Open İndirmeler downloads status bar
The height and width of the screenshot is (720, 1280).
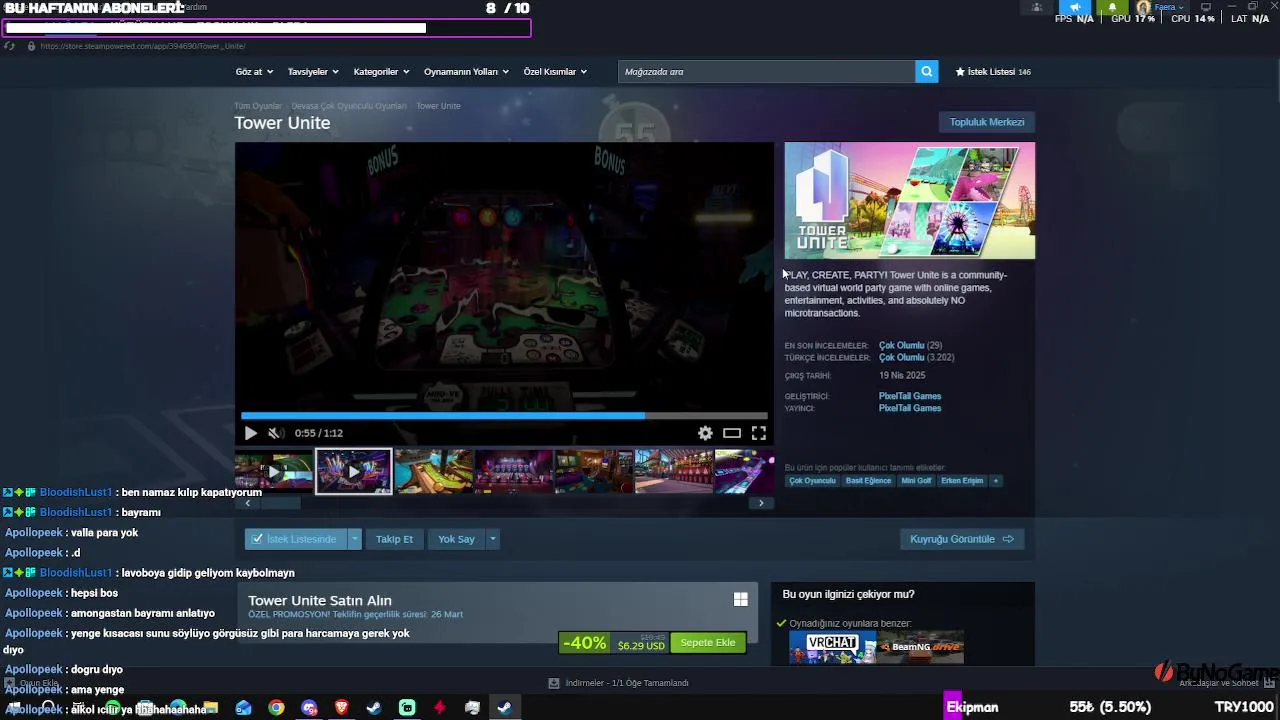[x=619, y=683]
